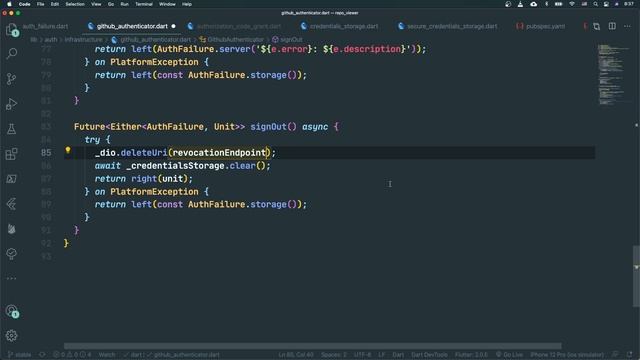Click Ln 85, Col 40 cursor position

[x=296, y=355]
